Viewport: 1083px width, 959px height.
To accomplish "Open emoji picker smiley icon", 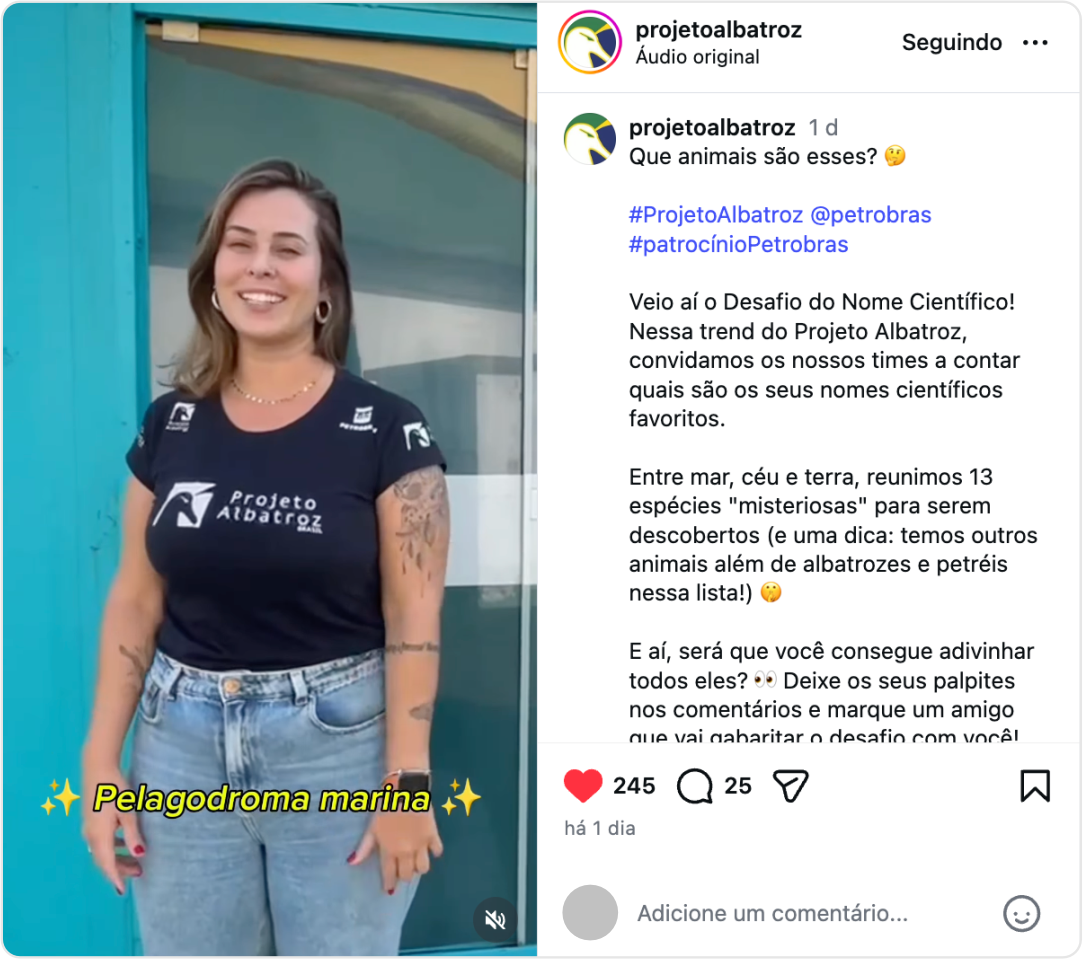I will (x=1021, y=913).
